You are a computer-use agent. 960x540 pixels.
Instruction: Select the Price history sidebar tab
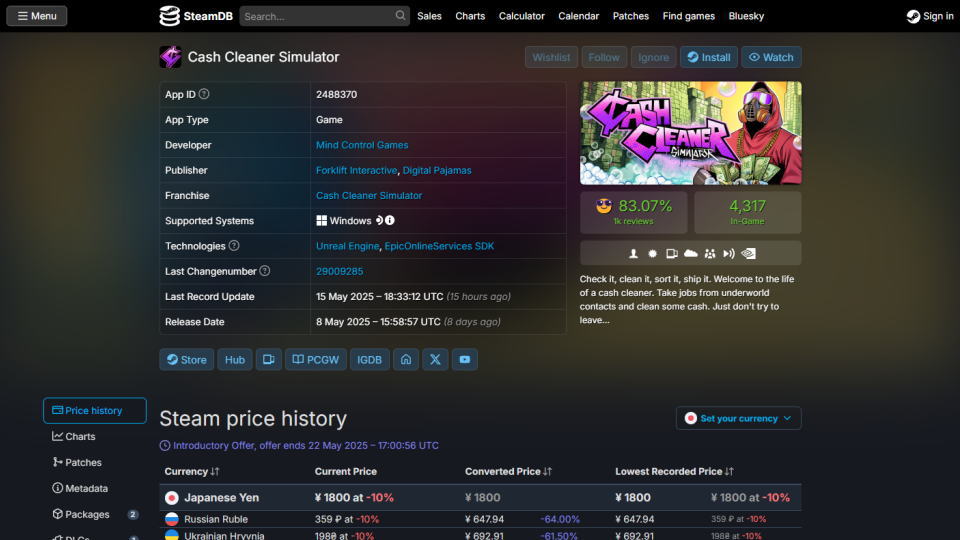(x=95, y=410)
